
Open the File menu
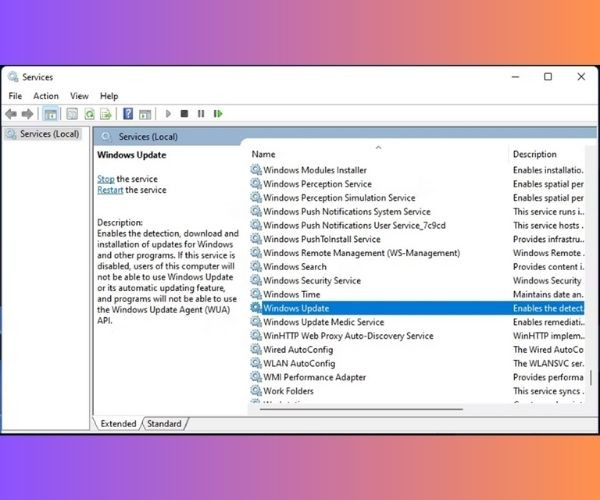[15, 96]
